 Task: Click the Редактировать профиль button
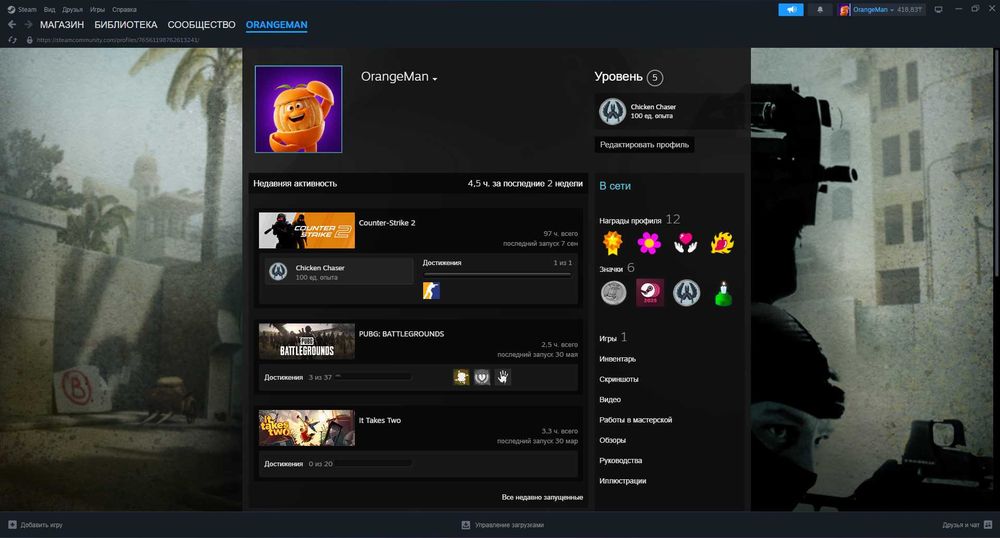tap(644, 145)
